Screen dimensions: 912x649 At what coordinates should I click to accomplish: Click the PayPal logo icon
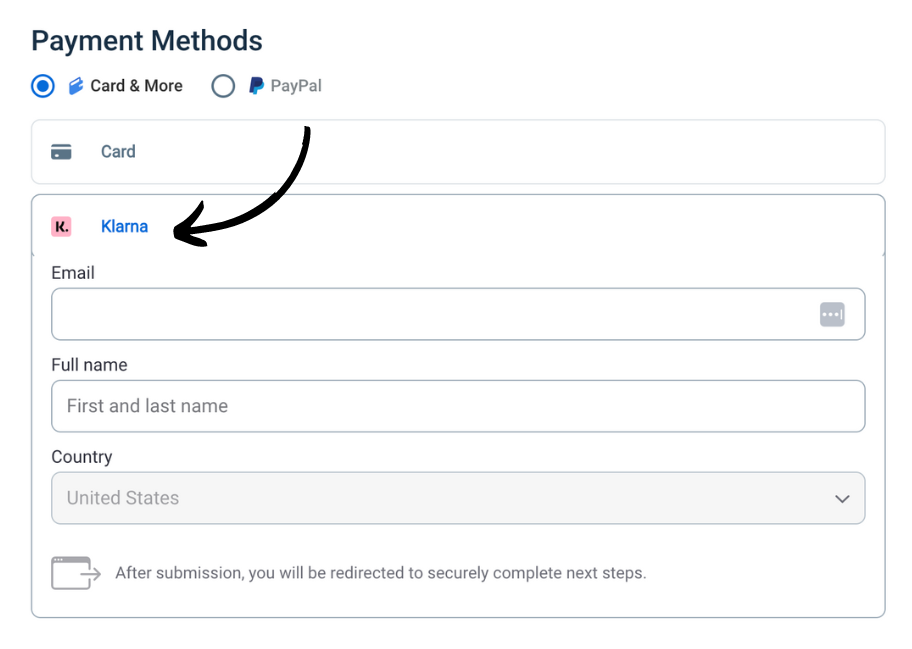pos(257,86)
